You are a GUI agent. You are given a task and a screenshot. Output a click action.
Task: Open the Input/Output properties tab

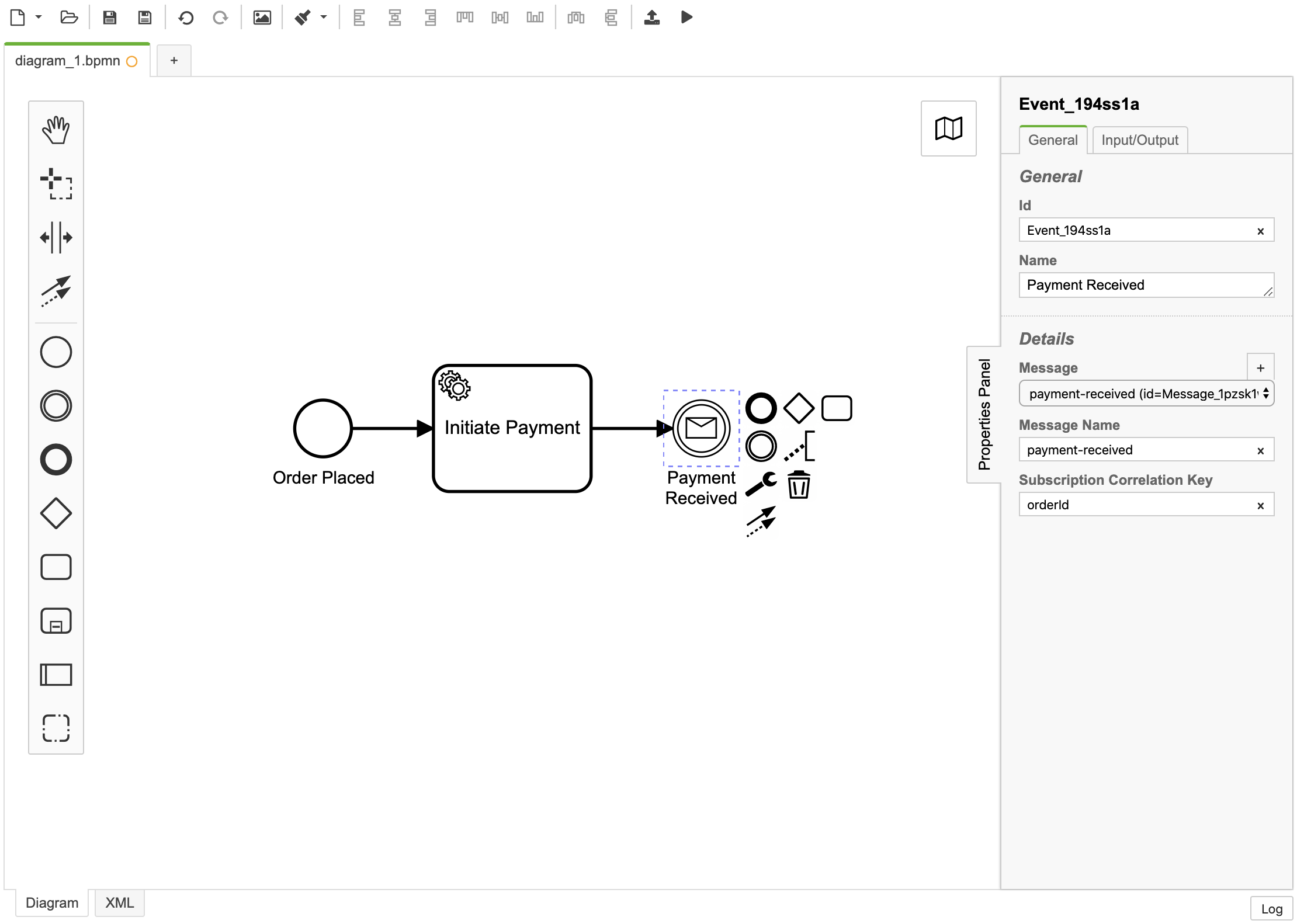coord(1140,140)
